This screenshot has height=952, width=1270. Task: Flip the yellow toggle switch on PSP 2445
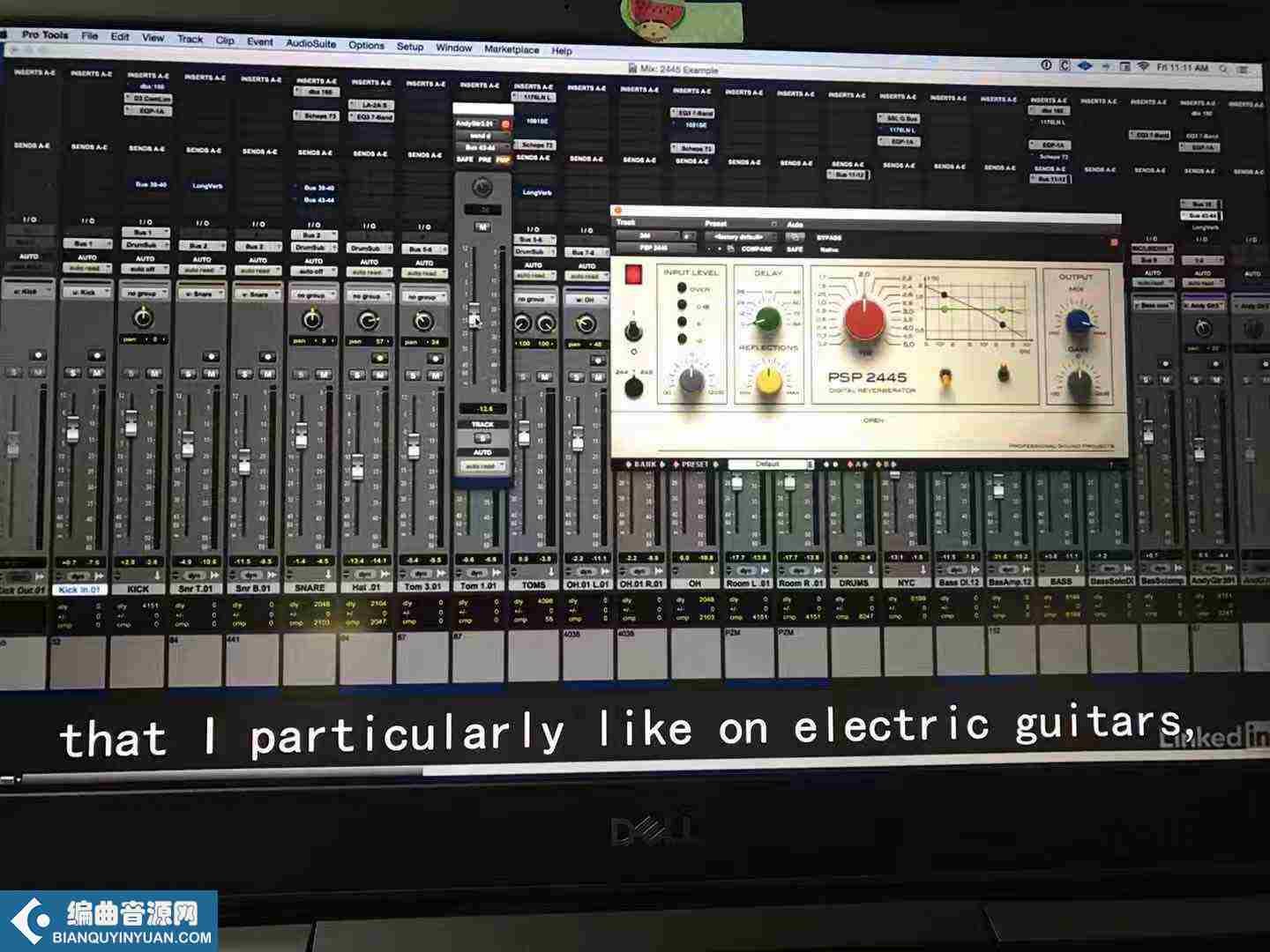coord(945,377)
